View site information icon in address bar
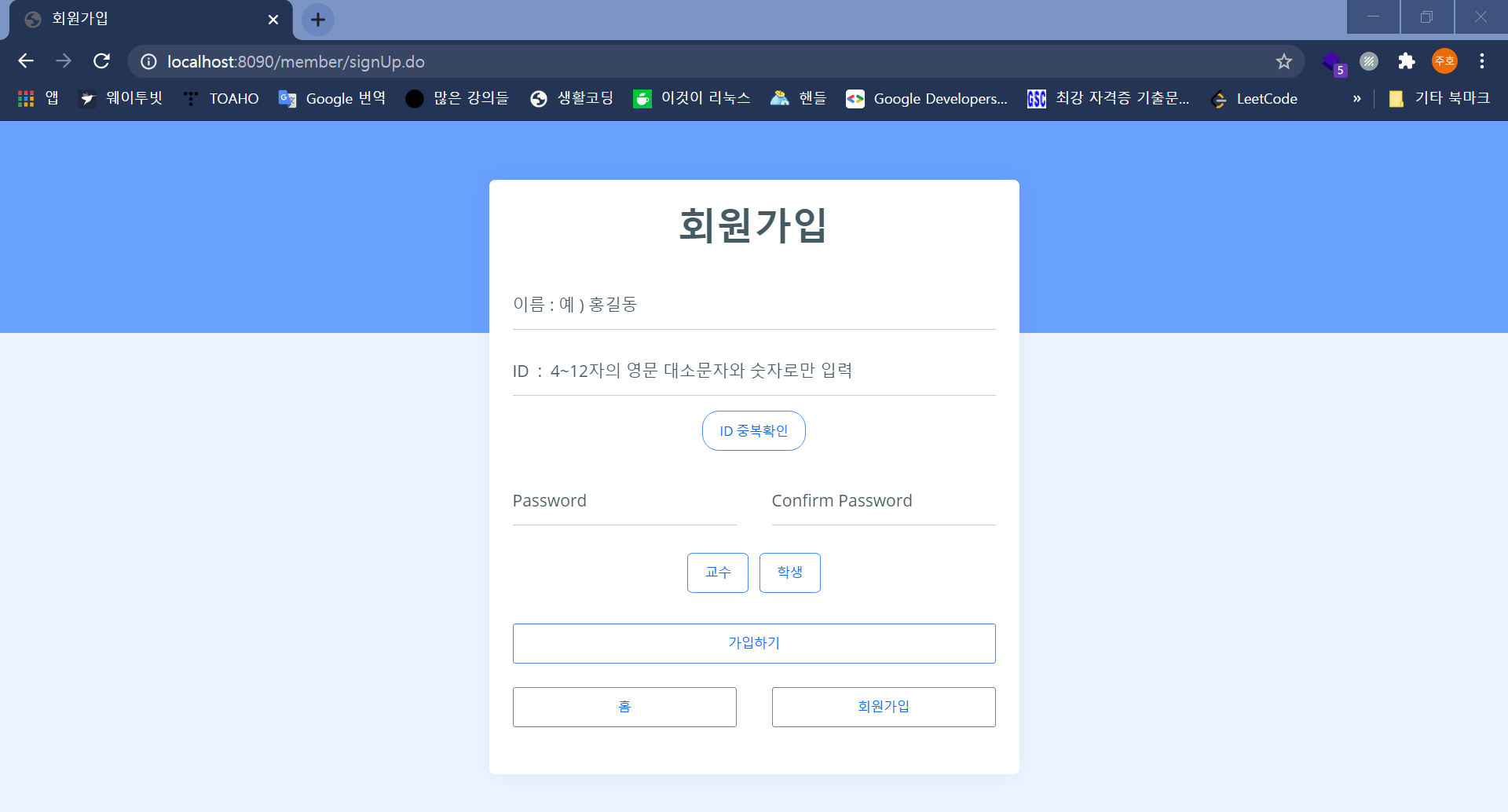The width and height of the screenshot is (1508, 812). pyautogui.click(x=148, y=61)
